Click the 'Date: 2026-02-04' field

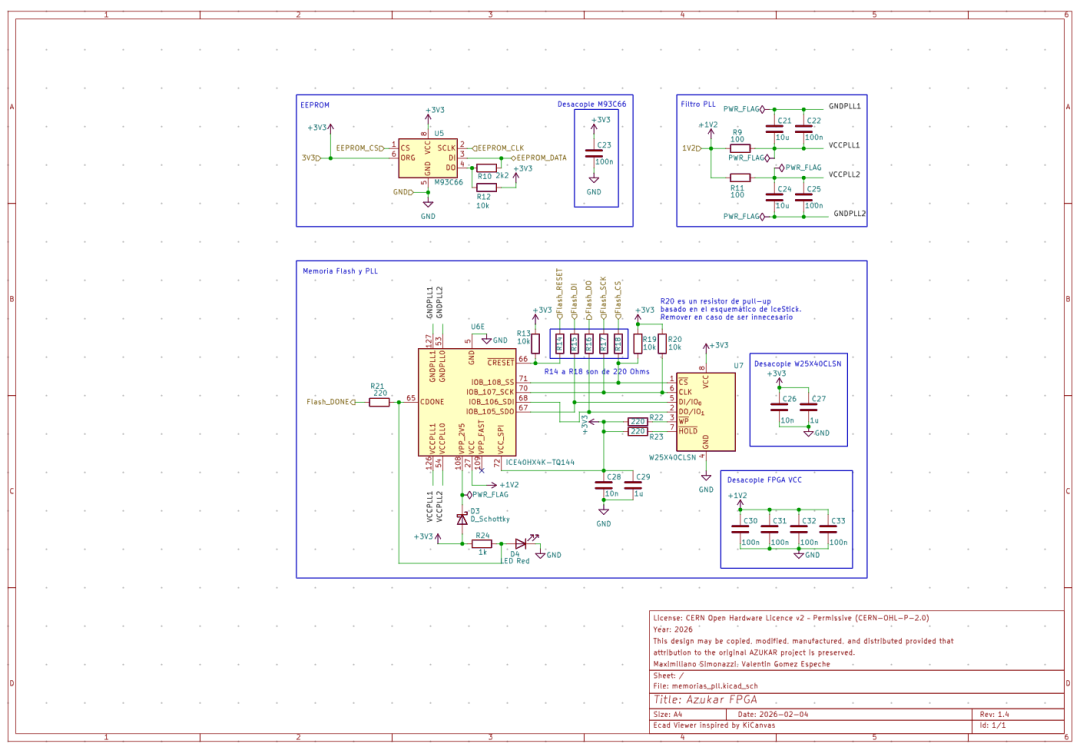pos(773,715)
